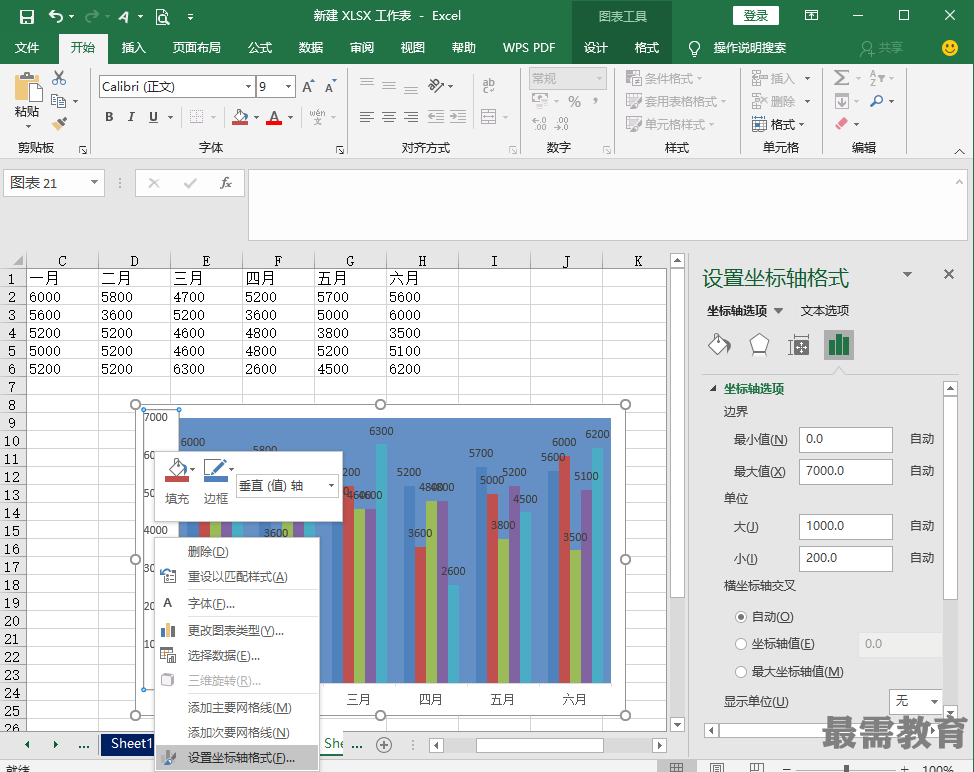This screenshot has width=974, height=772.
Task: Open Find & Select magnifier
Action: 876,101
